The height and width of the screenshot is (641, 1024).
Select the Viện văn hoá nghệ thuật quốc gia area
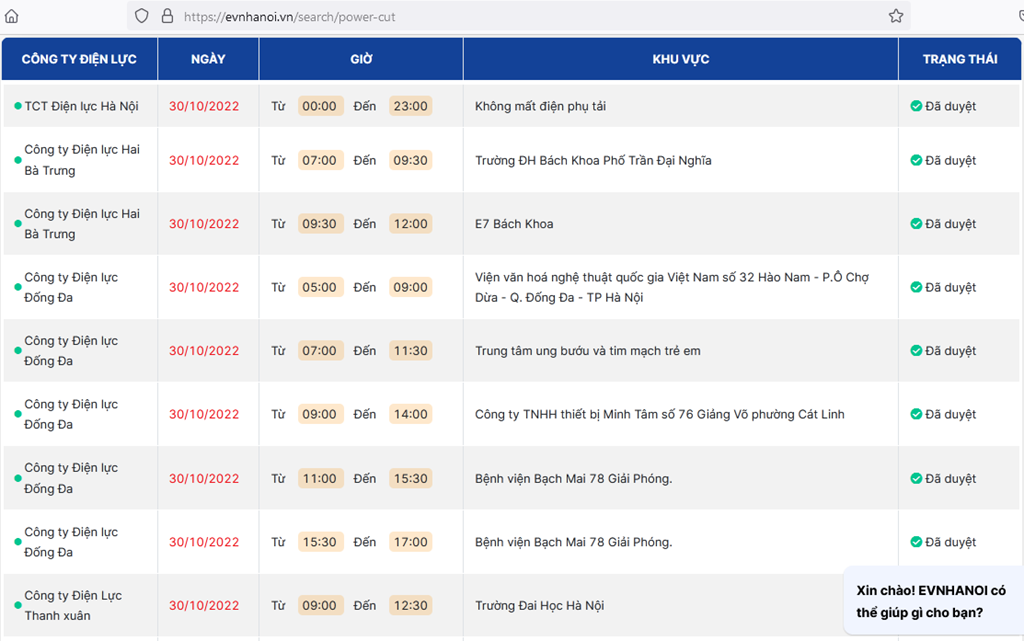coord(672,287)
